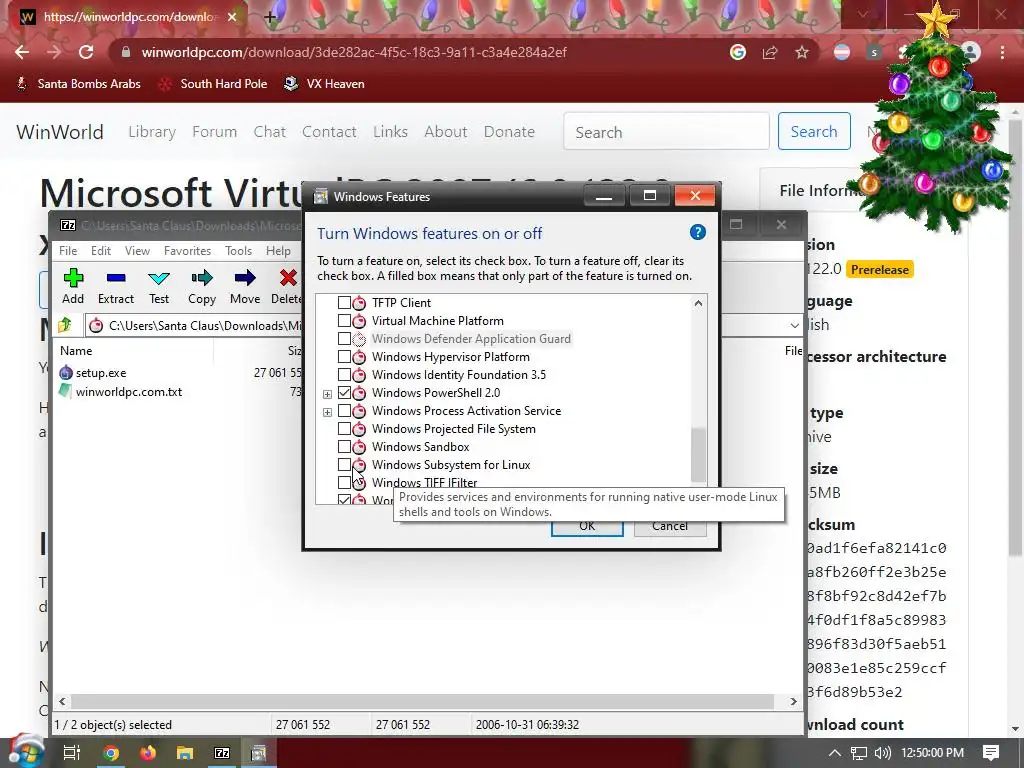The image size is (1024, 768).
Task: Open the 7-Zip Favorites menu
Action: [x=187, y=251]
